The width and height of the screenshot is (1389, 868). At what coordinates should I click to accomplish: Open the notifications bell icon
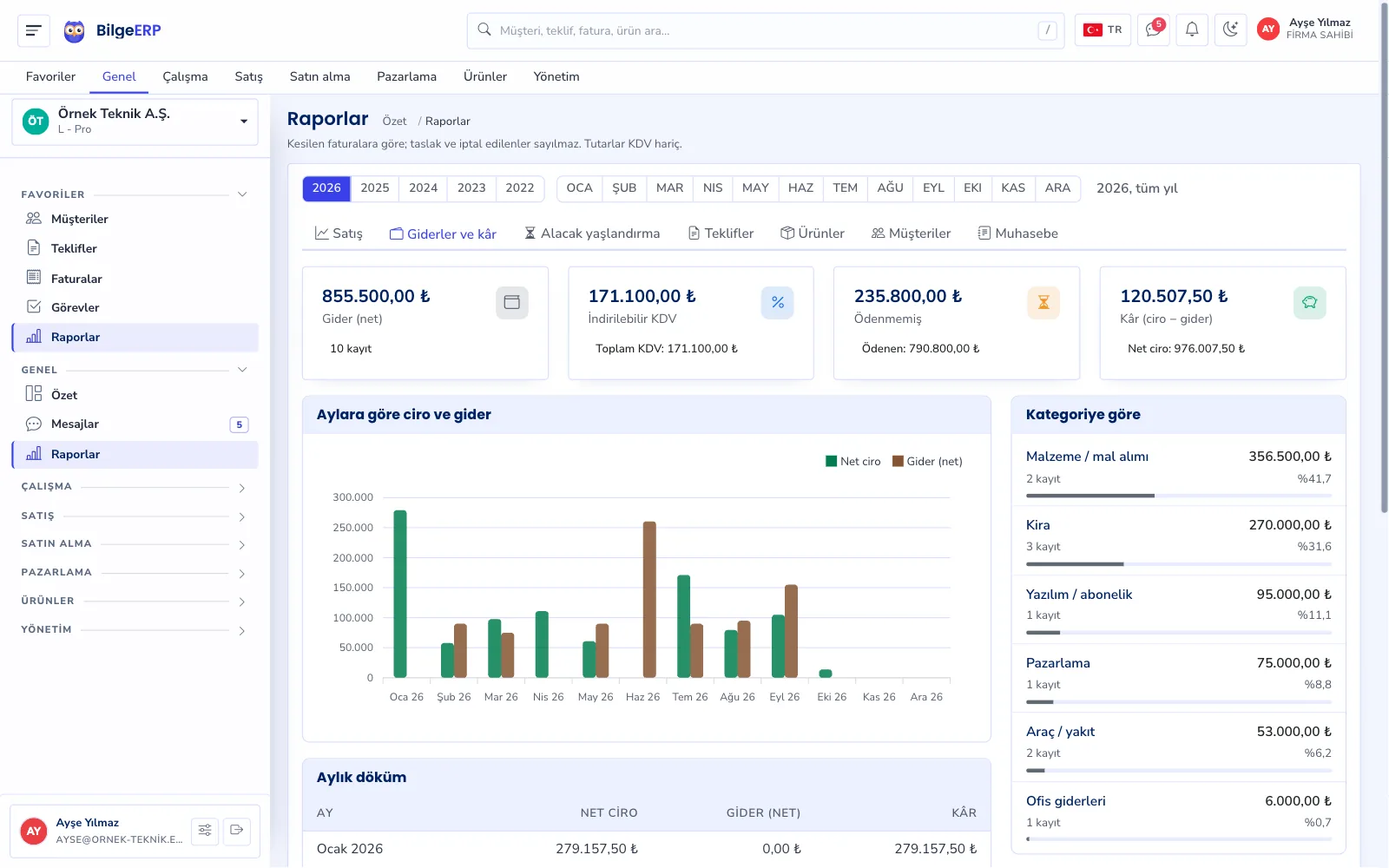[x=1192, y=30]
